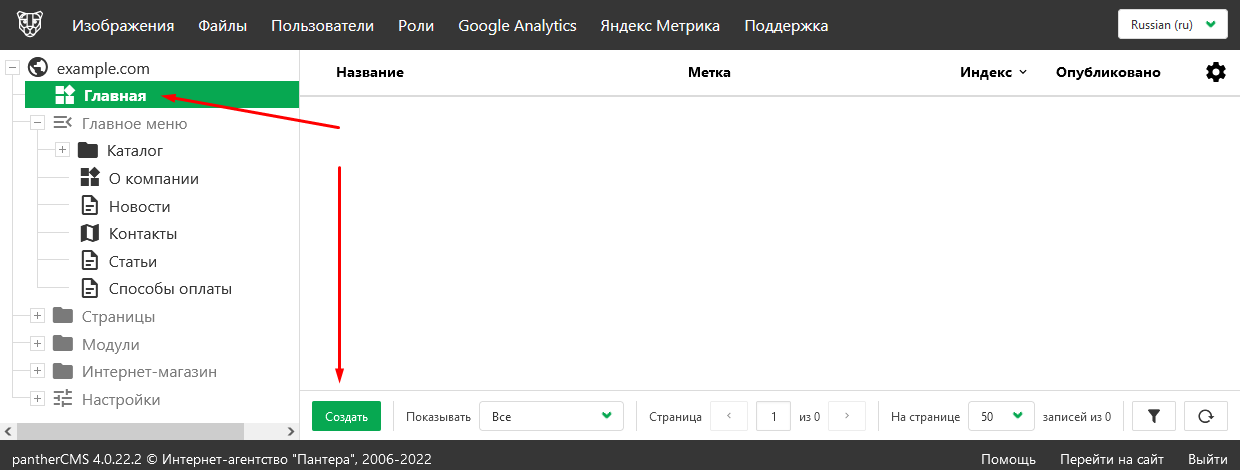The height and width of the screenshot is (470, 1240).
Task: Go to the next page arrow
Action: click(847, 416)
